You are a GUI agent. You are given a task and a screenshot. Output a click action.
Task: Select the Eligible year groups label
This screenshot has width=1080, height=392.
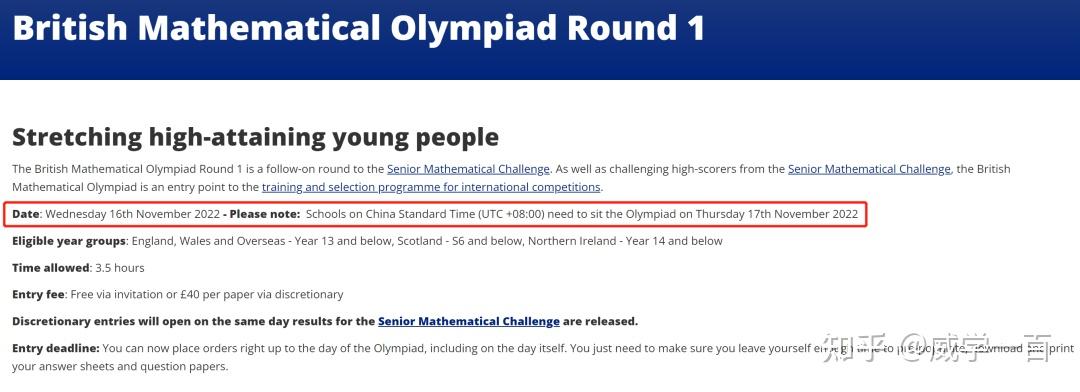69,241
